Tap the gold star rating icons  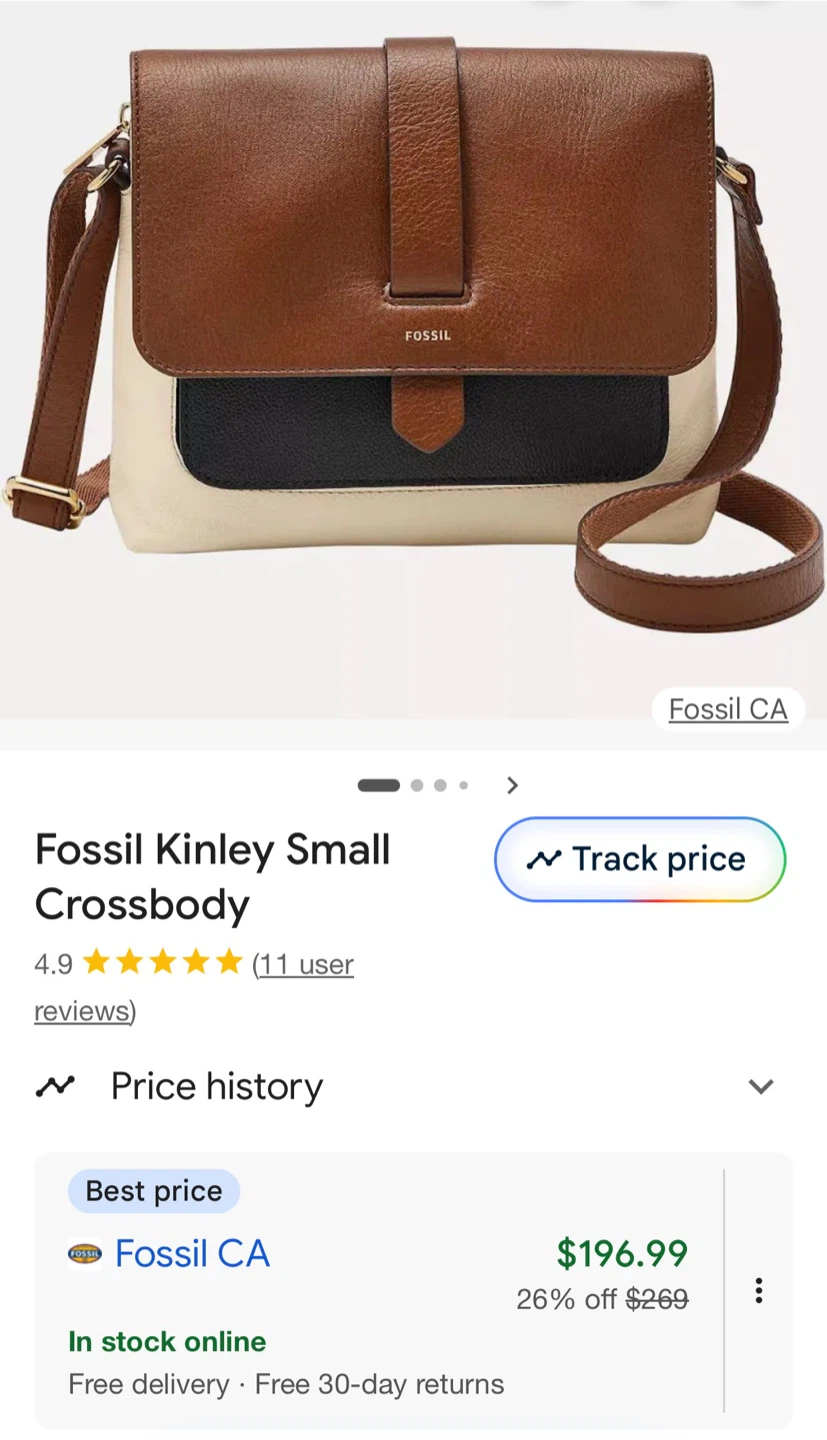pos(162,963)
